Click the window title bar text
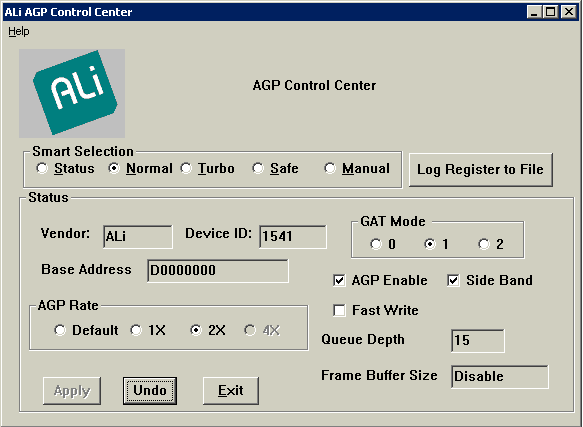The image size is (583, 427). (68, 12)
